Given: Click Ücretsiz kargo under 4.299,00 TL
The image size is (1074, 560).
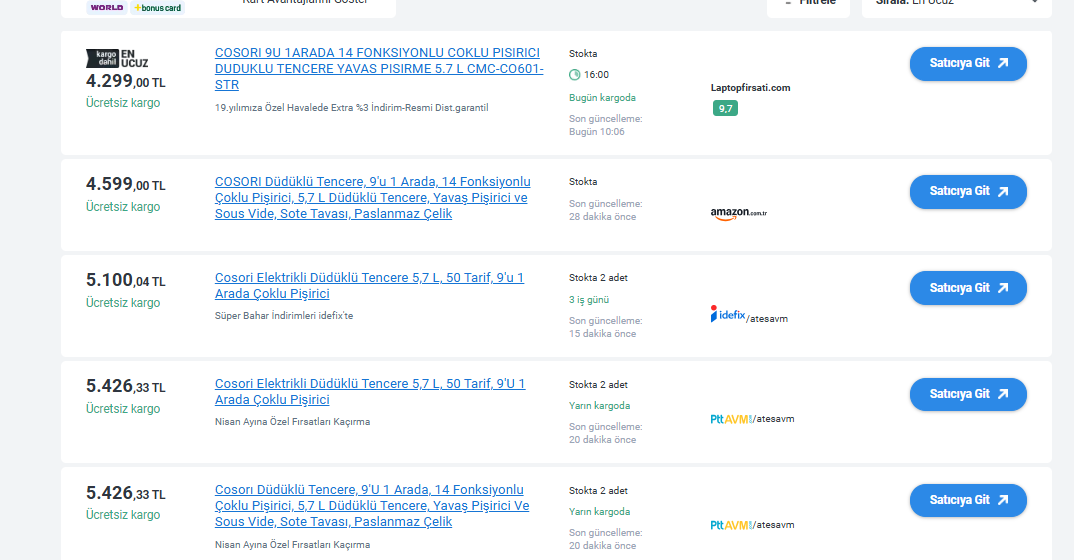Looking at the screenshot, I should [123, 103].
